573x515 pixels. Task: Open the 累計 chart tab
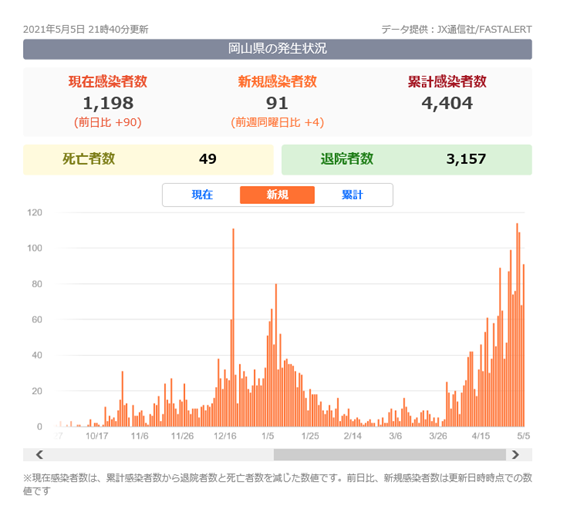pyautogui.click(x=352, y=195)
